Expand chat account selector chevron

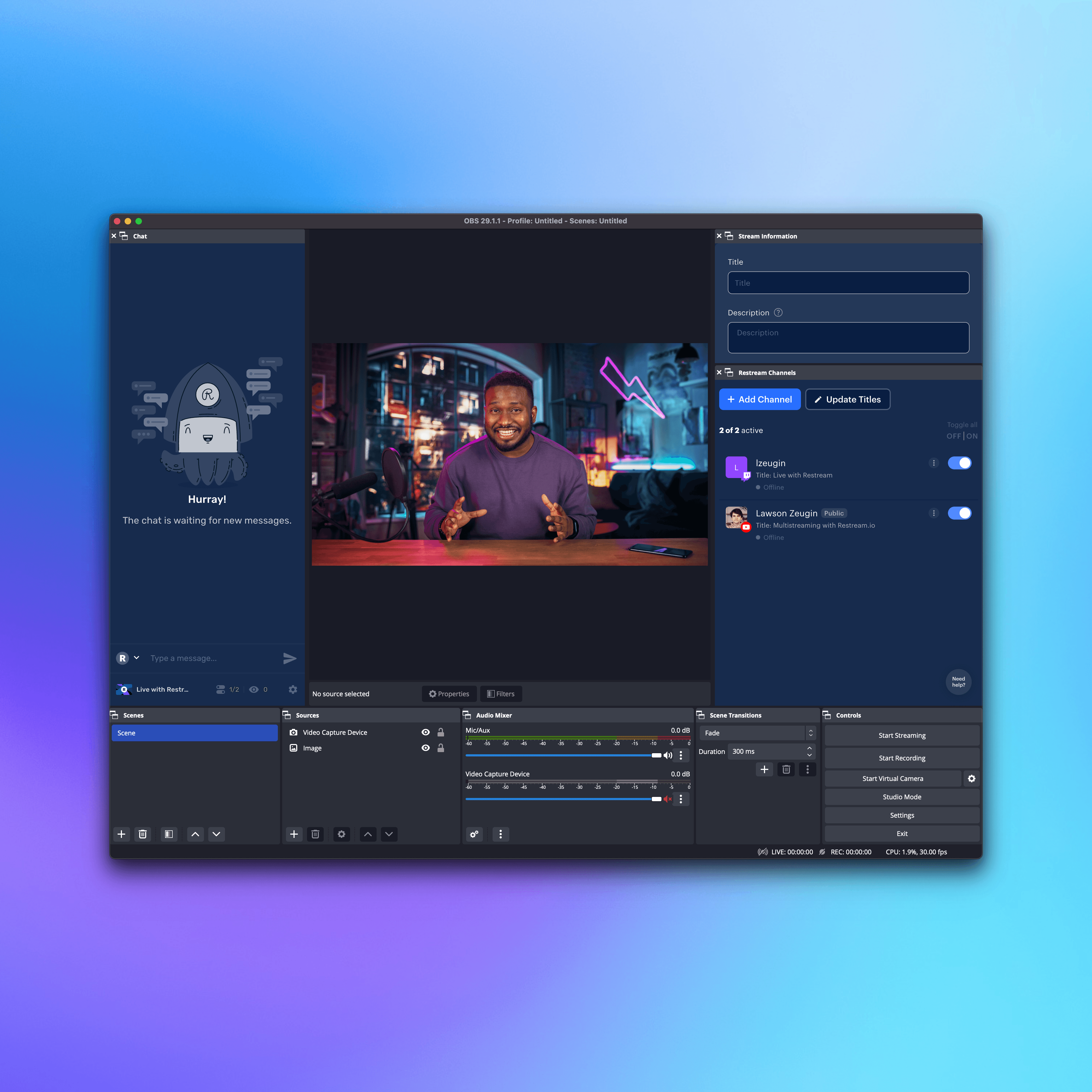click(x=136, y=657)
